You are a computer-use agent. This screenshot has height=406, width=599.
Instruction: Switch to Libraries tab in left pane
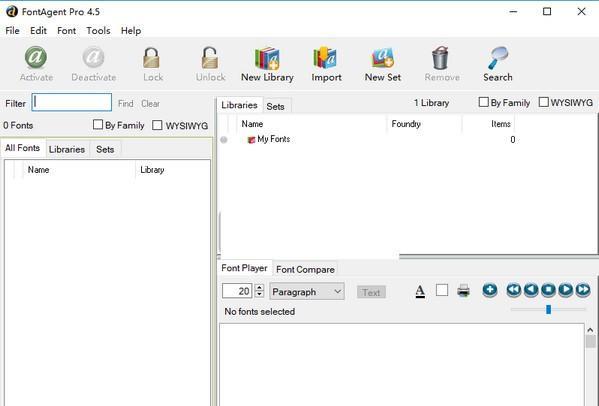67,149
